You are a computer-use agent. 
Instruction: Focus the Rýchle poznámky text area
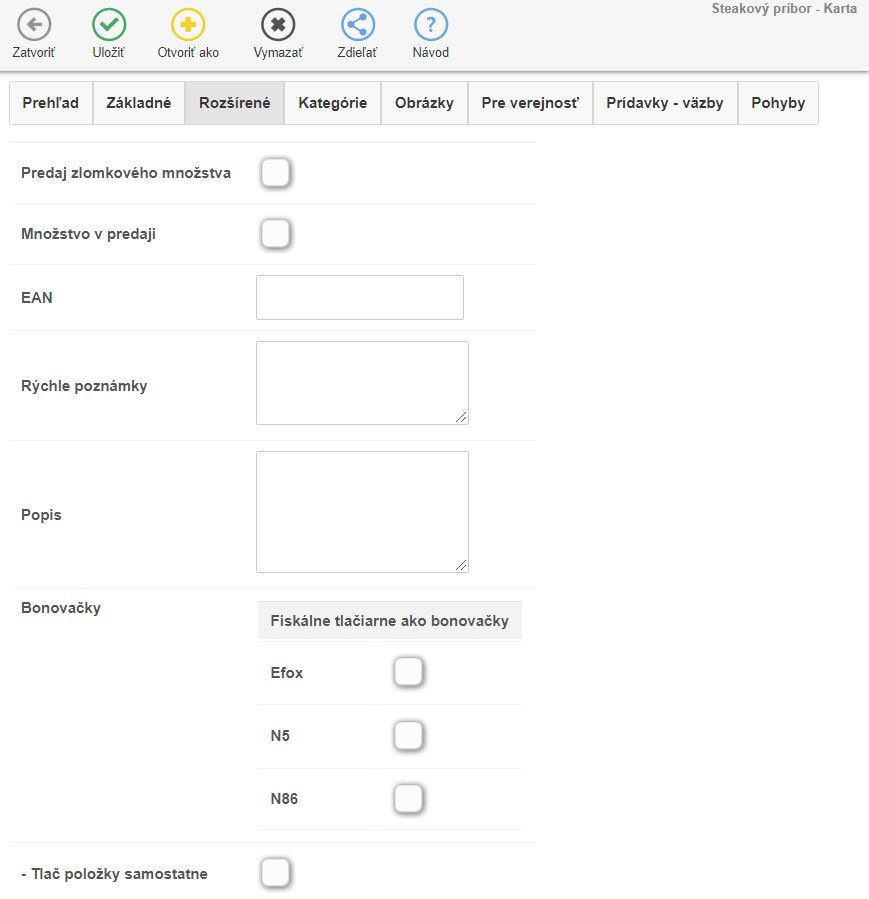click(362, 383)
